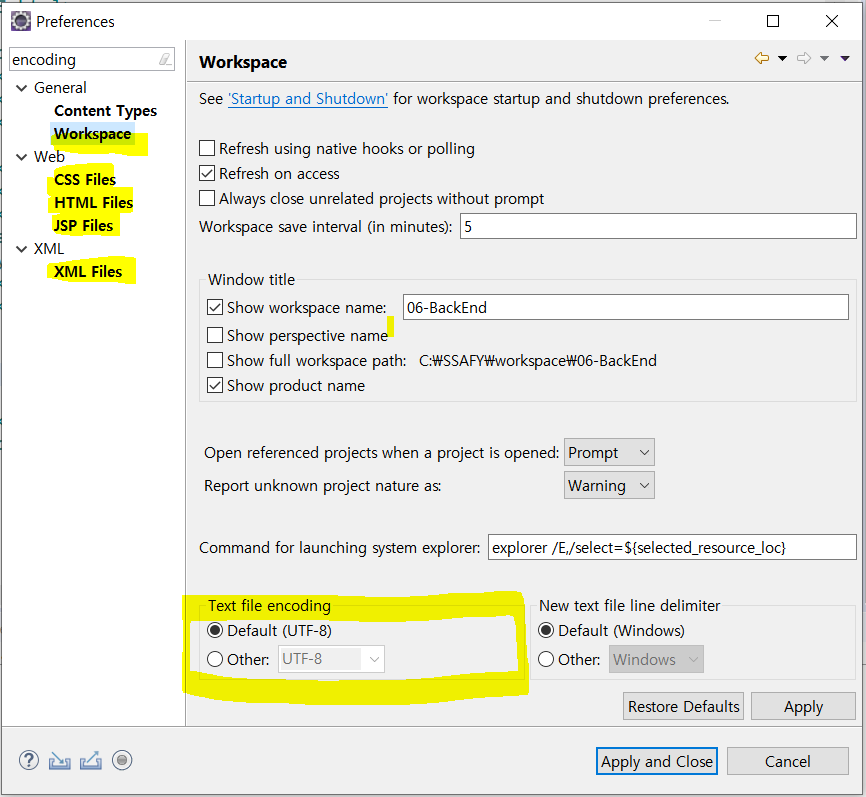Screen dimensions: 866x797
Task: Open the Help contents icon
Action: click(29, 761)
